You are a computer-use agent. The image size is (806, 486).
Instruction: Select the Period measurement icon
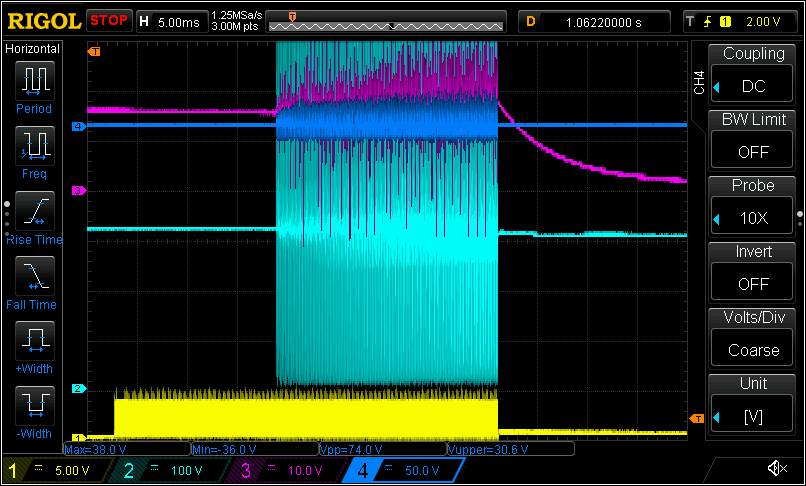(x=35, y=82)
